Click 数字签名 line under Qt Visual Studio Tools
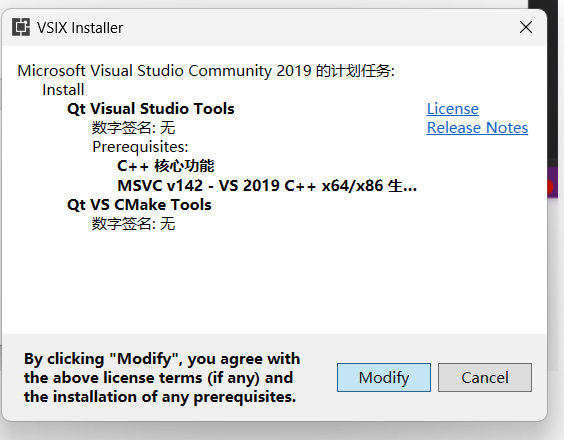This screenshot has height=440, width=564. click(x=133, y=128)
